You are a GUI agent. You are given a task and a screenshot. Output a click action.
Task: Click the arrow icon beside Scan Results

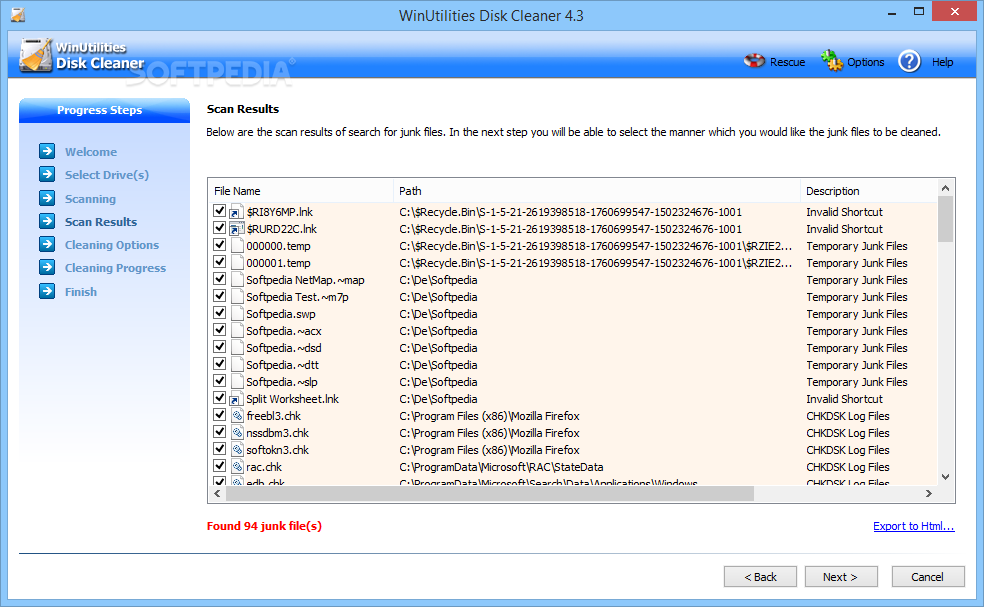tap(47, 222)
